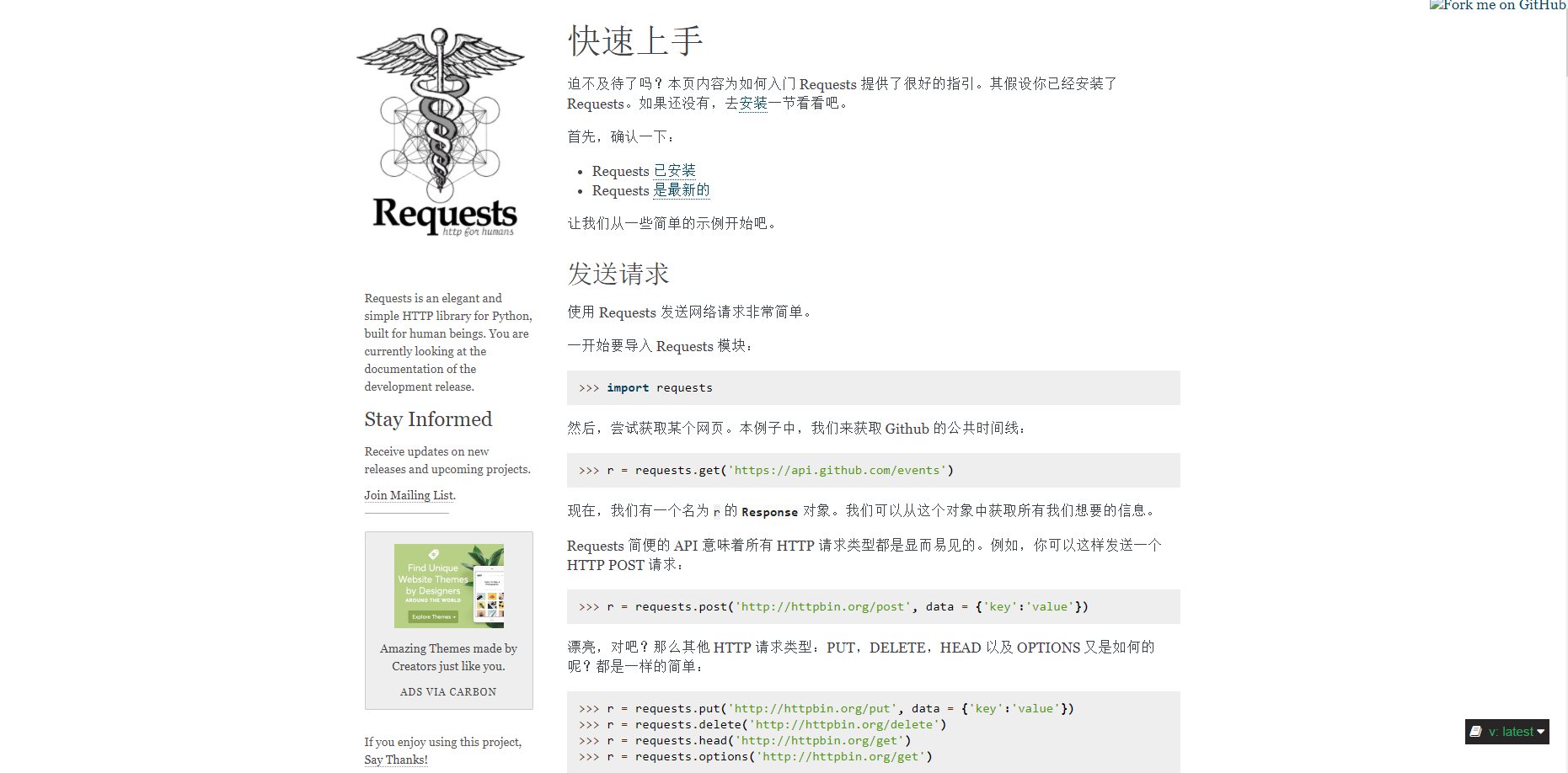Click the Response object name in the text
1568x773 pixels.
[769, 512]
